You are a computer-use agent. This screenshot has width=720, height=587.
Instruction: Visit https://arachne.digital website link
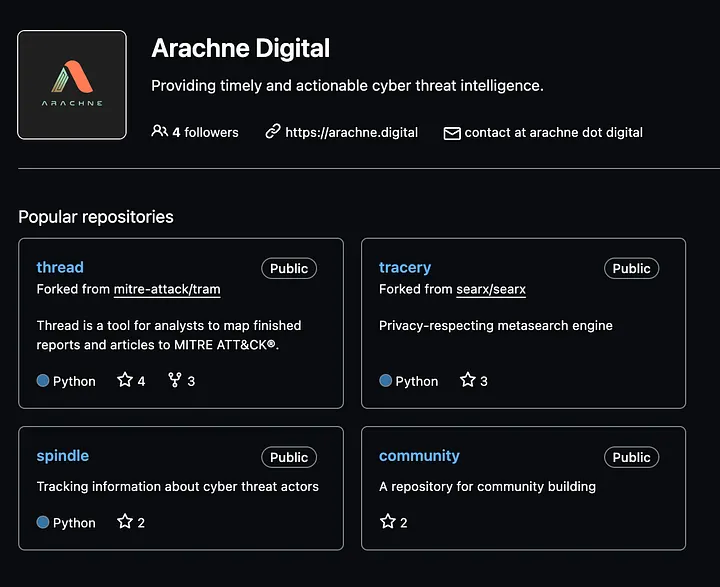tap(351, 132)
